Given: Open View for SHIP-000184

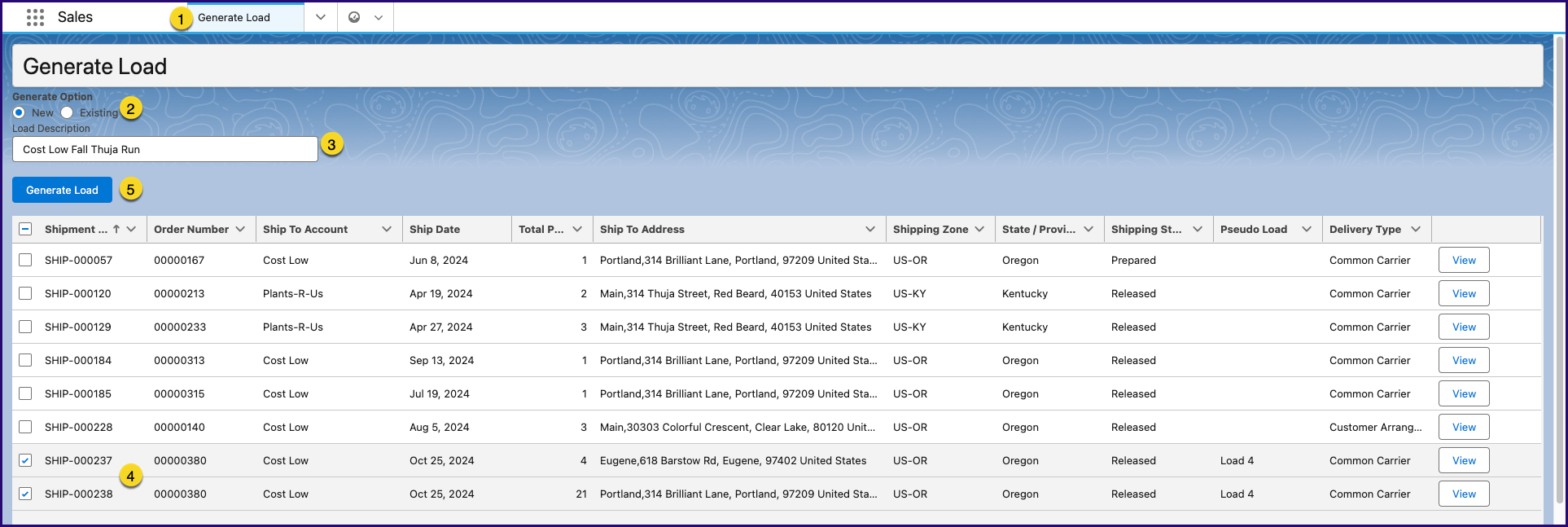Looking at the screenshot, I should tap(1464, 361).
